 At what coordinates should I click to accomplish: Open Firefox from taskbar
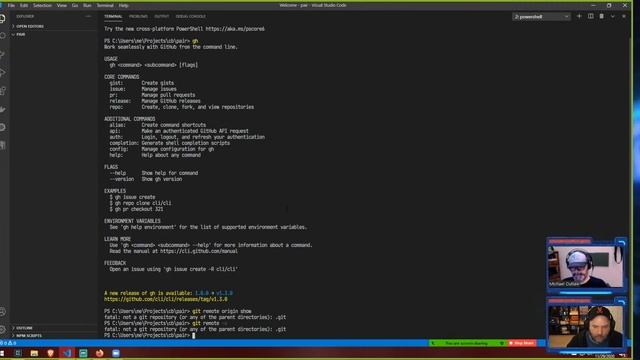(x=100, y=353)
